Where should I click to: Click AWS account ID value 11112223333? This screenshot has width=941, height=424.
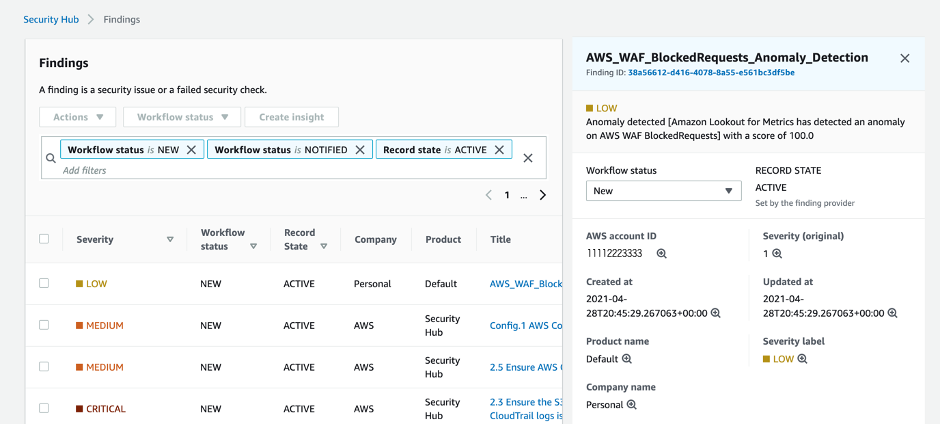point(615,254)
